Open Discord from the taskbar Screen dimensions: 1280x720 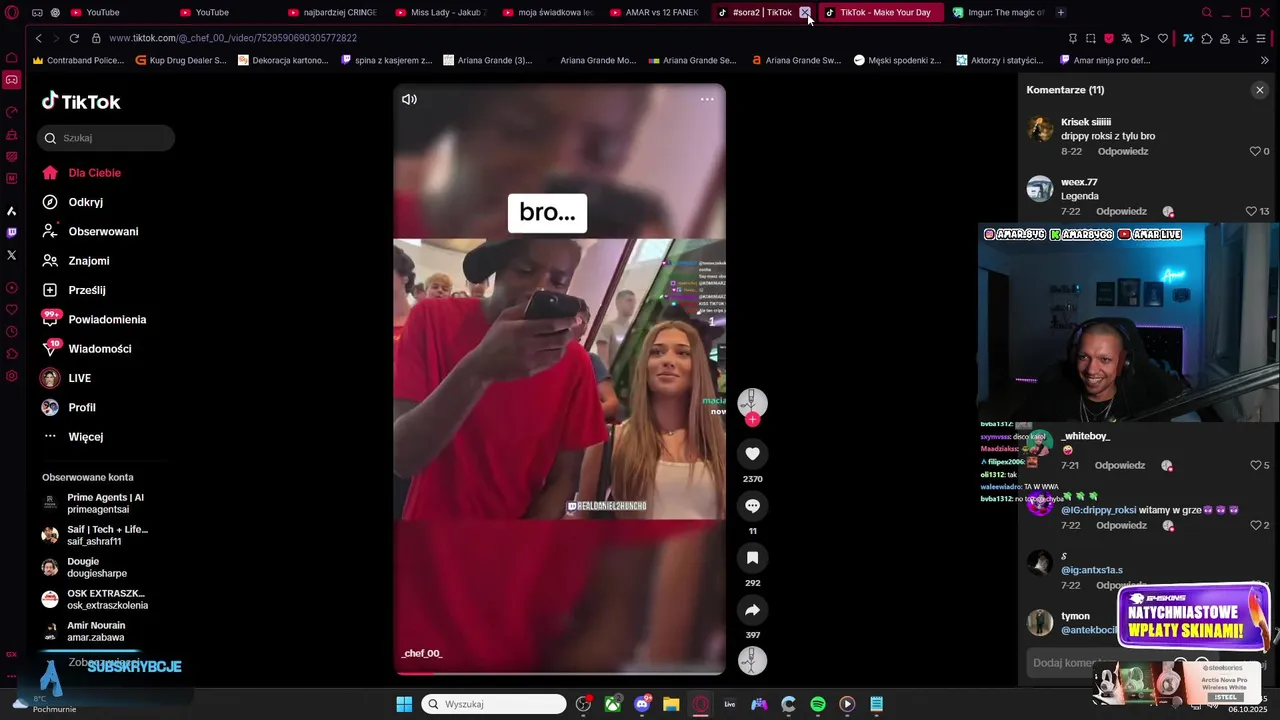642,704
